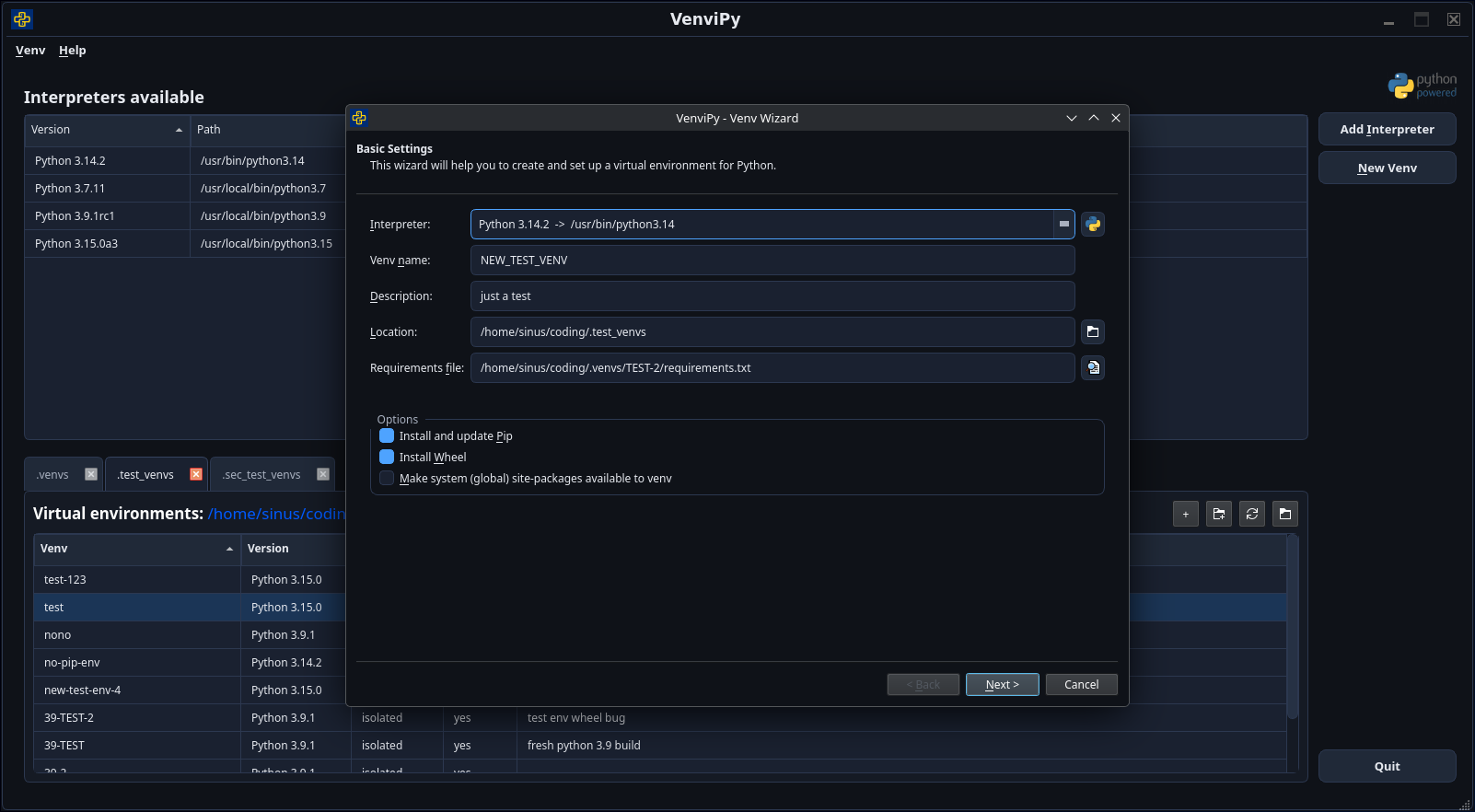Screen dimensions: 1475x812
Task: Click the New Venv button
Action: [x=1388, y=168]
